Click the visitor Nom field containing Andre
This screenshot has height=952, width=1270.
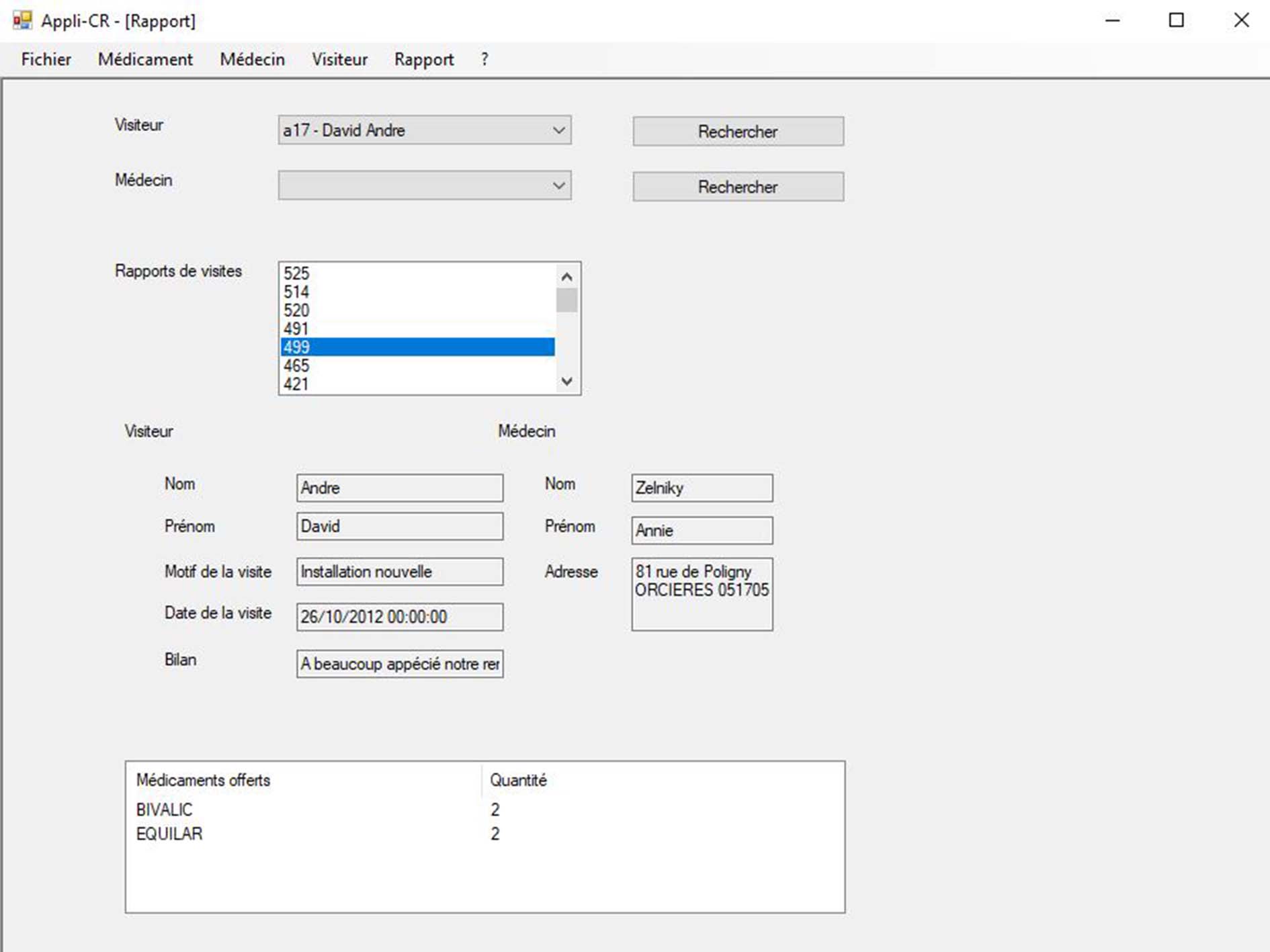400,488
